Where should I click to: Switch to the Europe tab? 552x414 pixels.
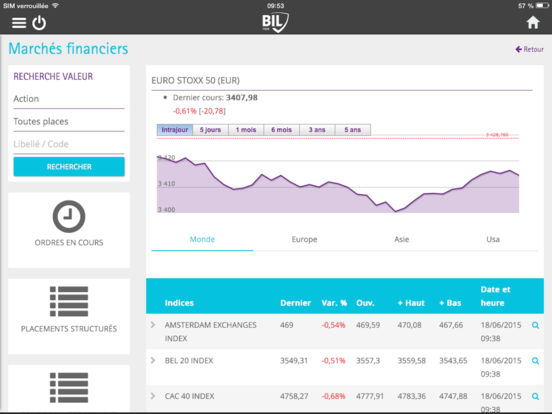[x=305, y=239]
